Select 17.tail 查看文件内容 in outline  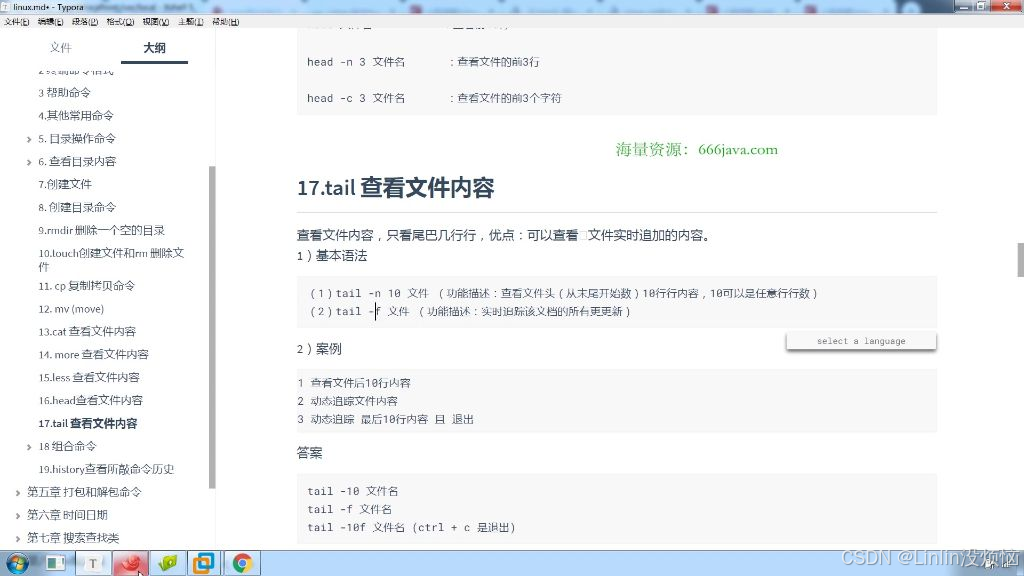coord(88,423)
